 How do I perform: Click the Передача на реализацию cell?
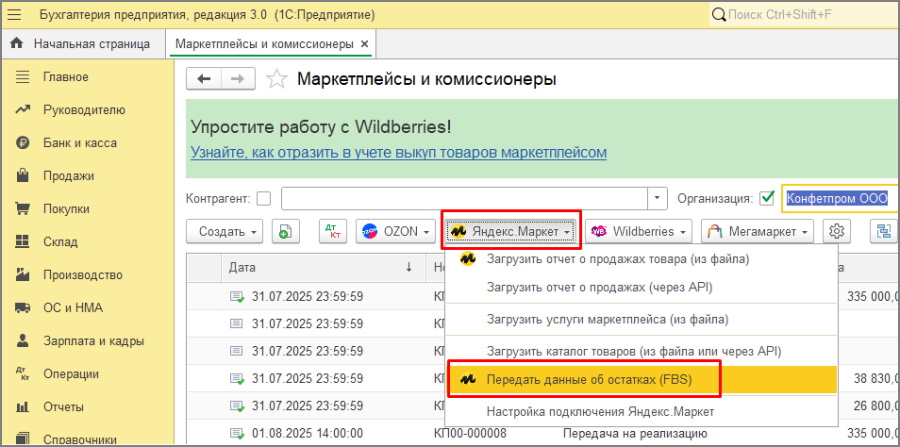point(635,433)
